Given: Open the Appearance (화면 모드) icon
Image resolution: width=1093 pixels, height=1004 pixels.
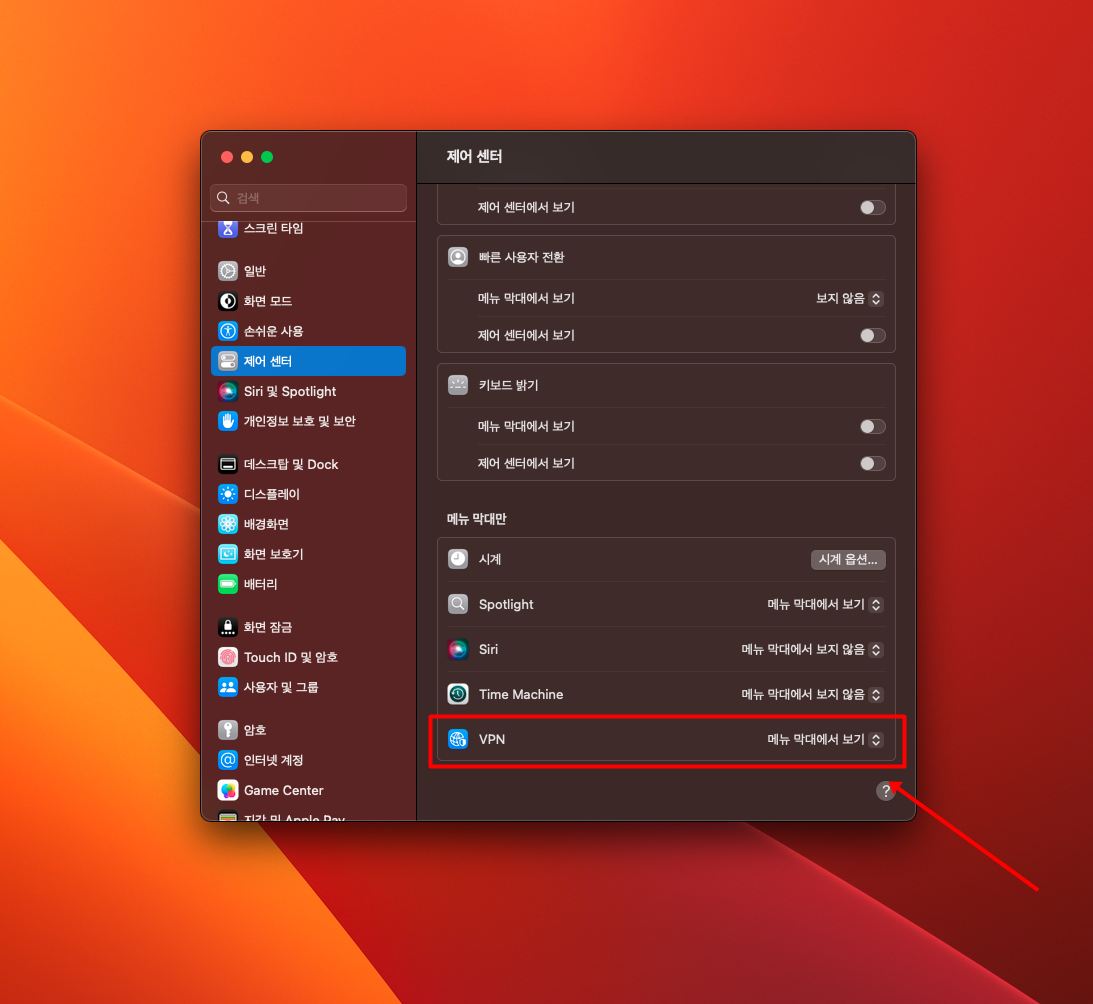Looking at the screenshot, I should [x=228, y=301].
